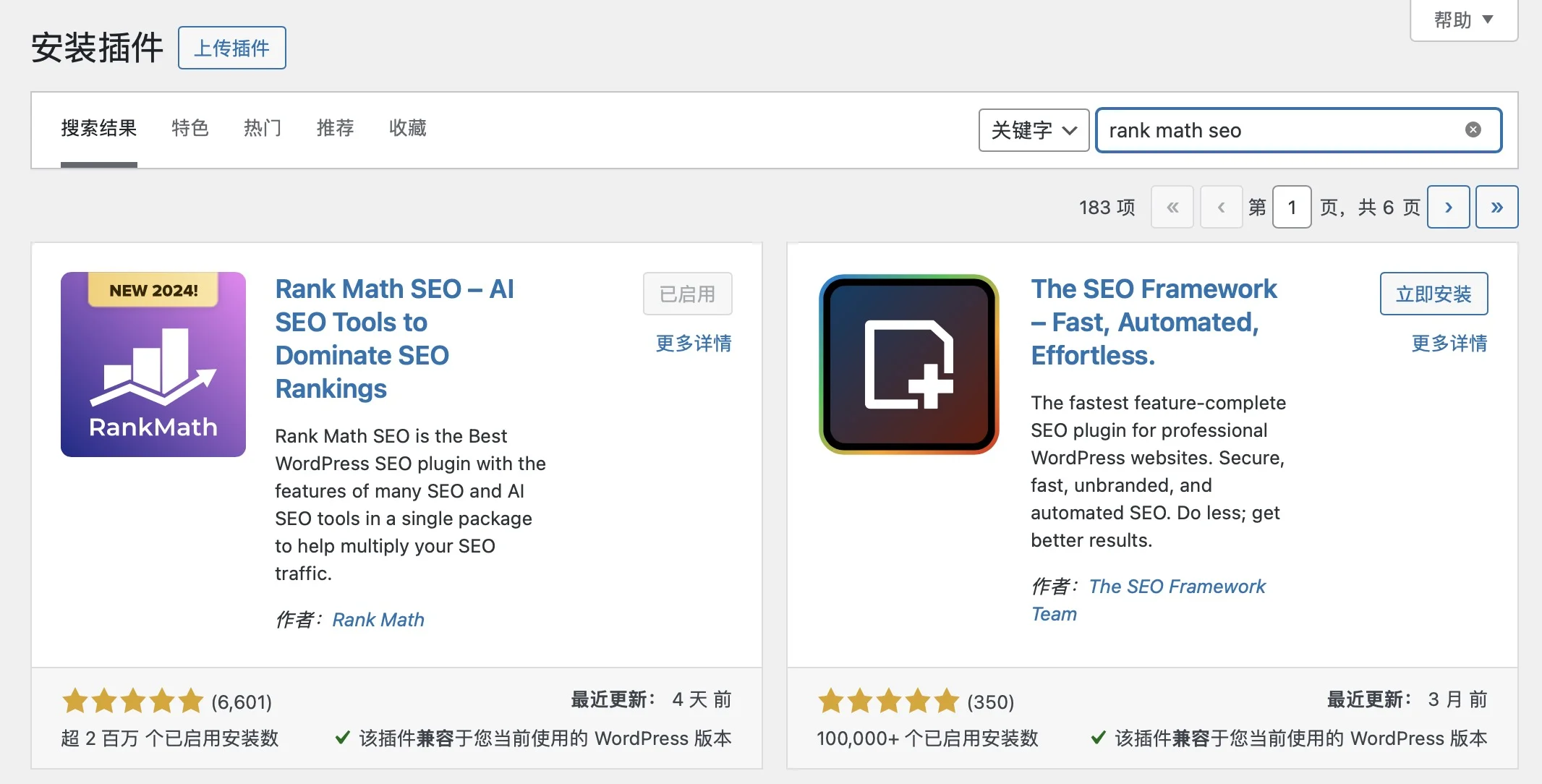Click the 183 项 results count
The width and height of the screenshot is (1542, 784).
1107,208
